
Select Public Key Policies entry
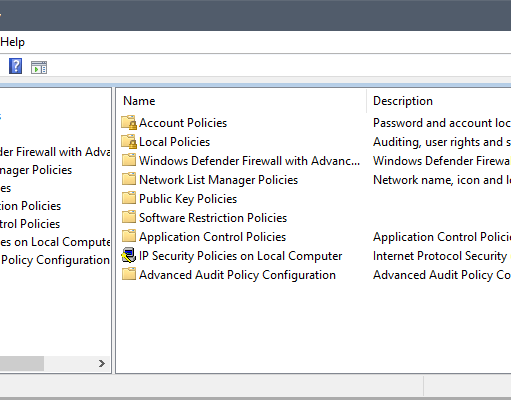point(188,199)
